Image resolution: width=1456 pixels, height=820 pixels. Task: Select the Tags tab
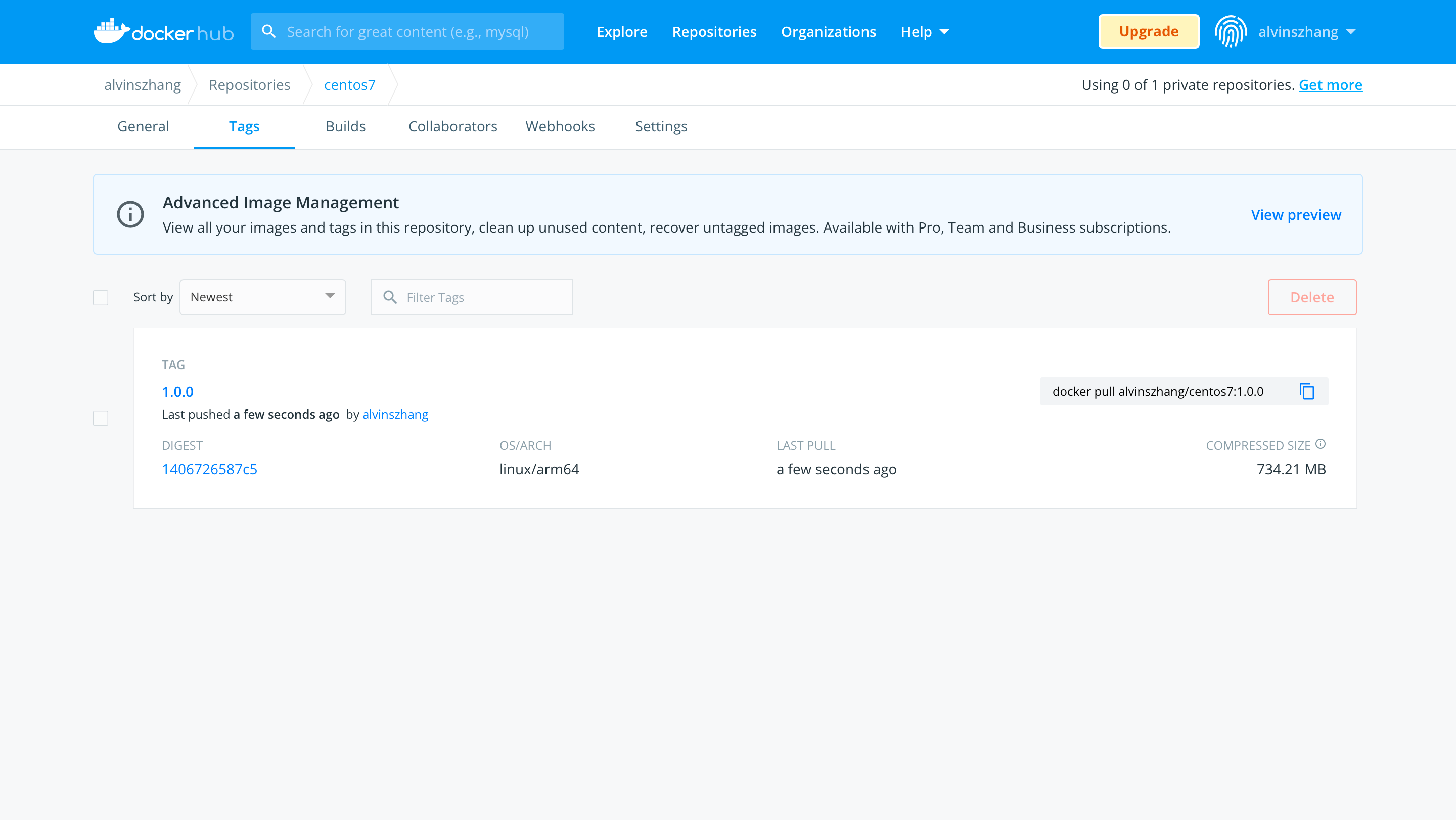coord(244,126)
